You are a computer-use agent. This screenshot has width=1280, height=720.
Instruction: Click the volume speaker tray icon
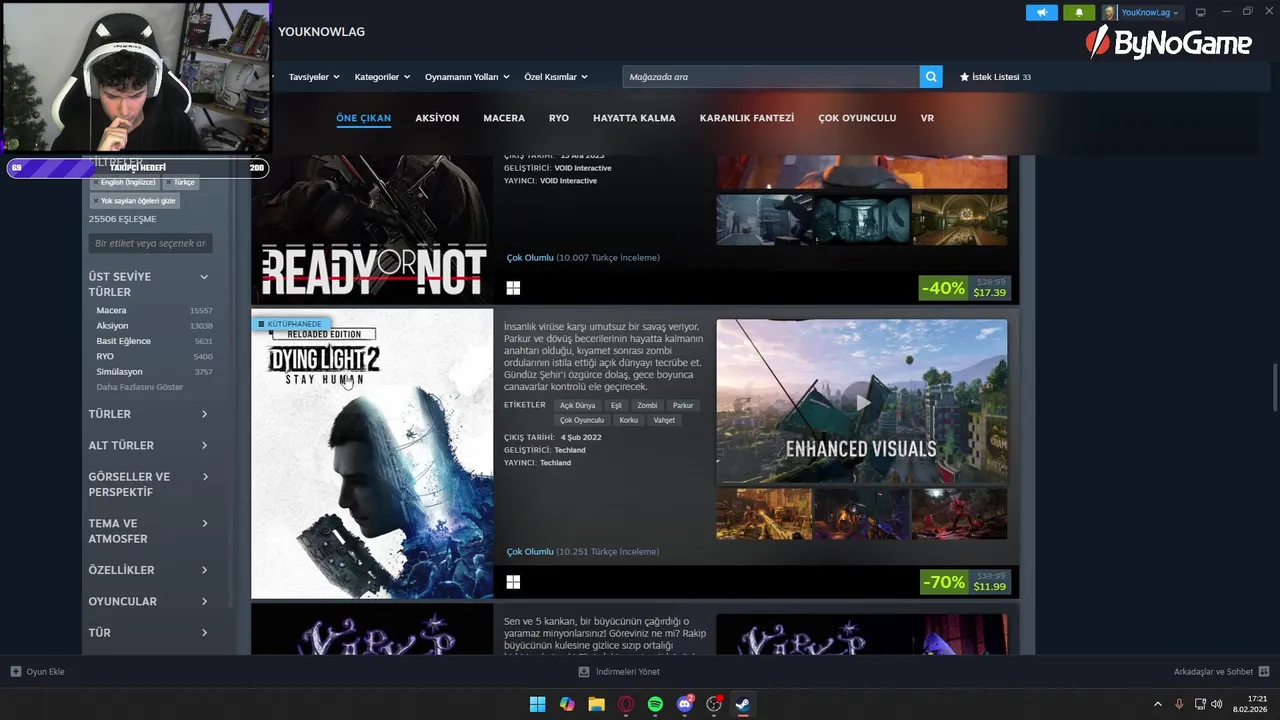point(1217,704)
